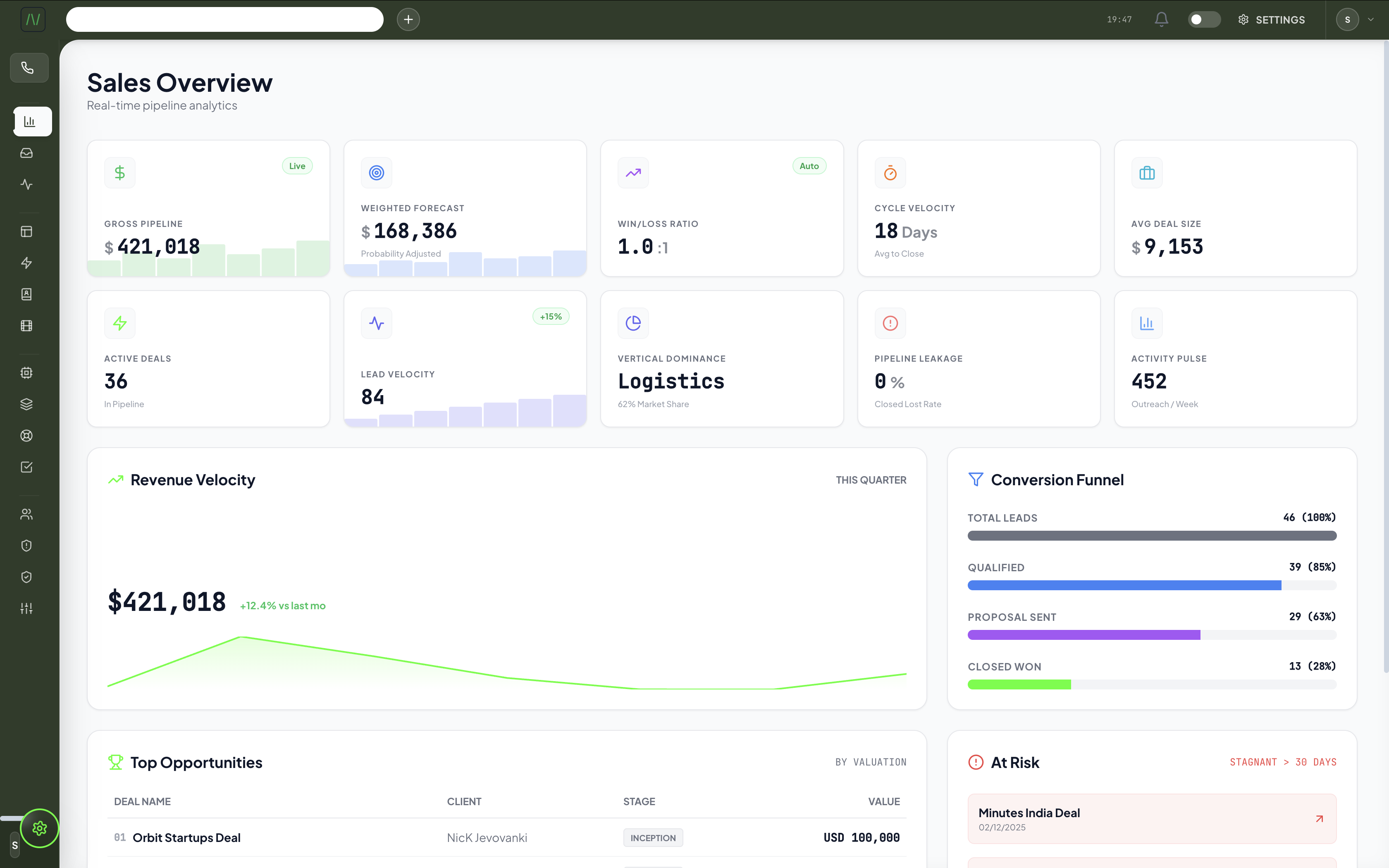Click the activity pulse sidebar icon
Image resolution: width=1389 pixels, height=868 pixels.
(26, 184)
